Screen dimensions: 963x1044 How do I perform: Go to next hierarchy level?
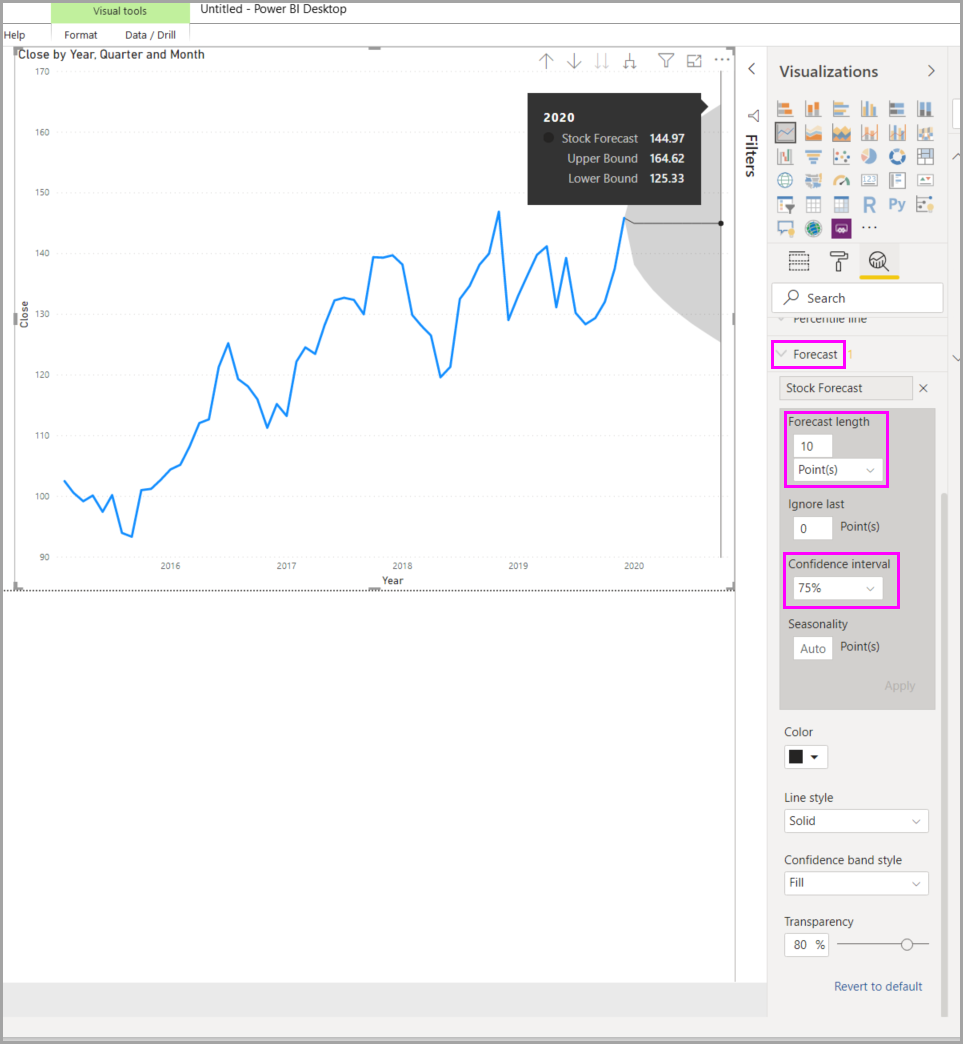click(x=602, y=61)
